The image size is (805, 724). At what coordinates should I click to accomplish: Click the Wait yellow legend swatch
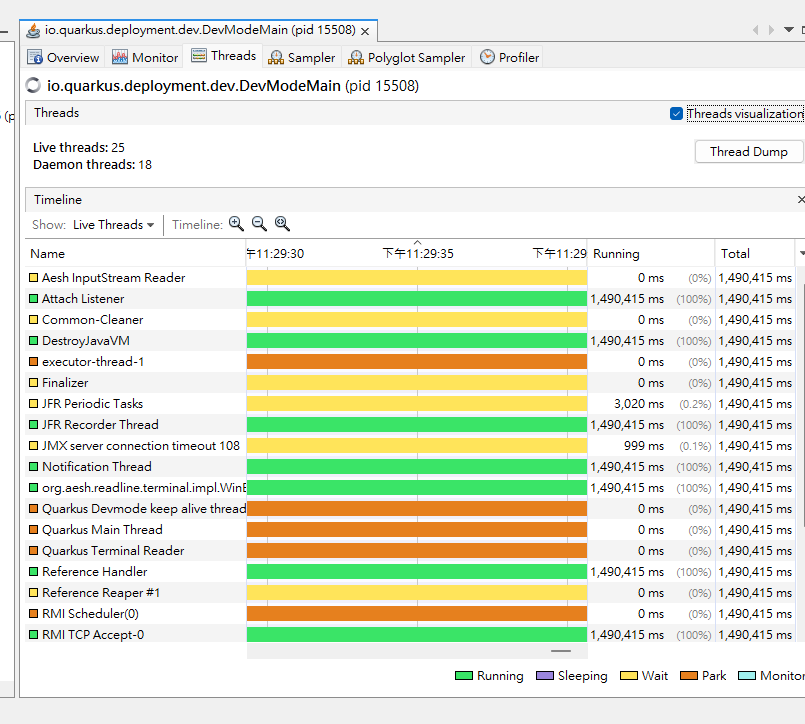628,676
